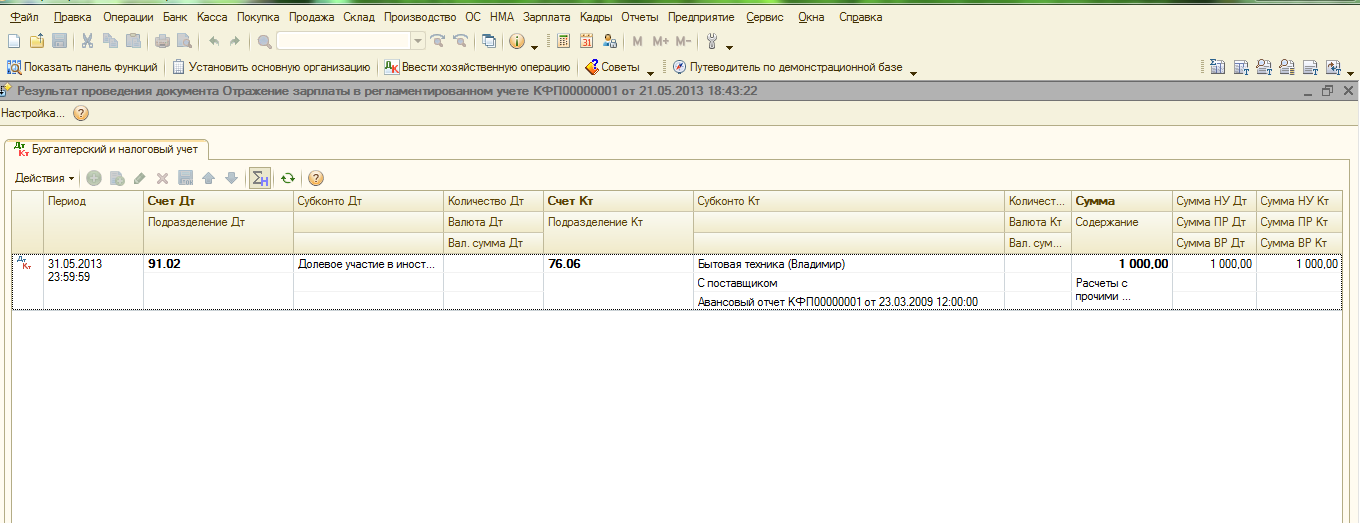
Task: Click the Move down arrow icon
Action: 231,178
